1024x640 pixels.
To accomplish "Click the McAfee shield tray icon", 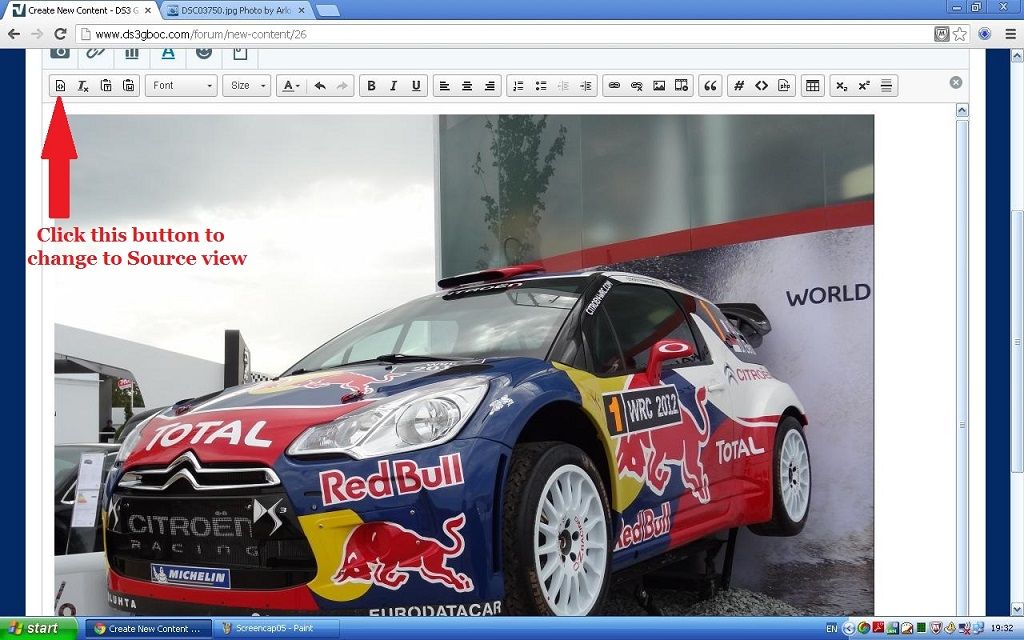I will (x=935, y=629).
